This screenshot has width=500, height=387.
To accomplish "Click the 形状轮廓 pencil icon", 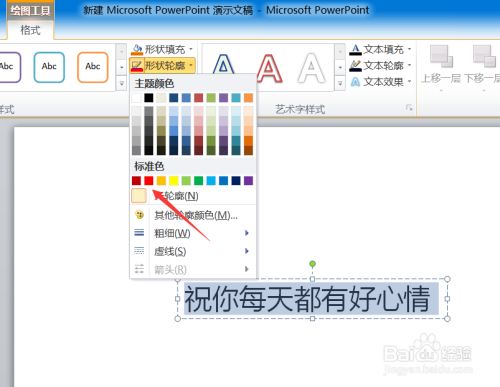I will 137,65.
